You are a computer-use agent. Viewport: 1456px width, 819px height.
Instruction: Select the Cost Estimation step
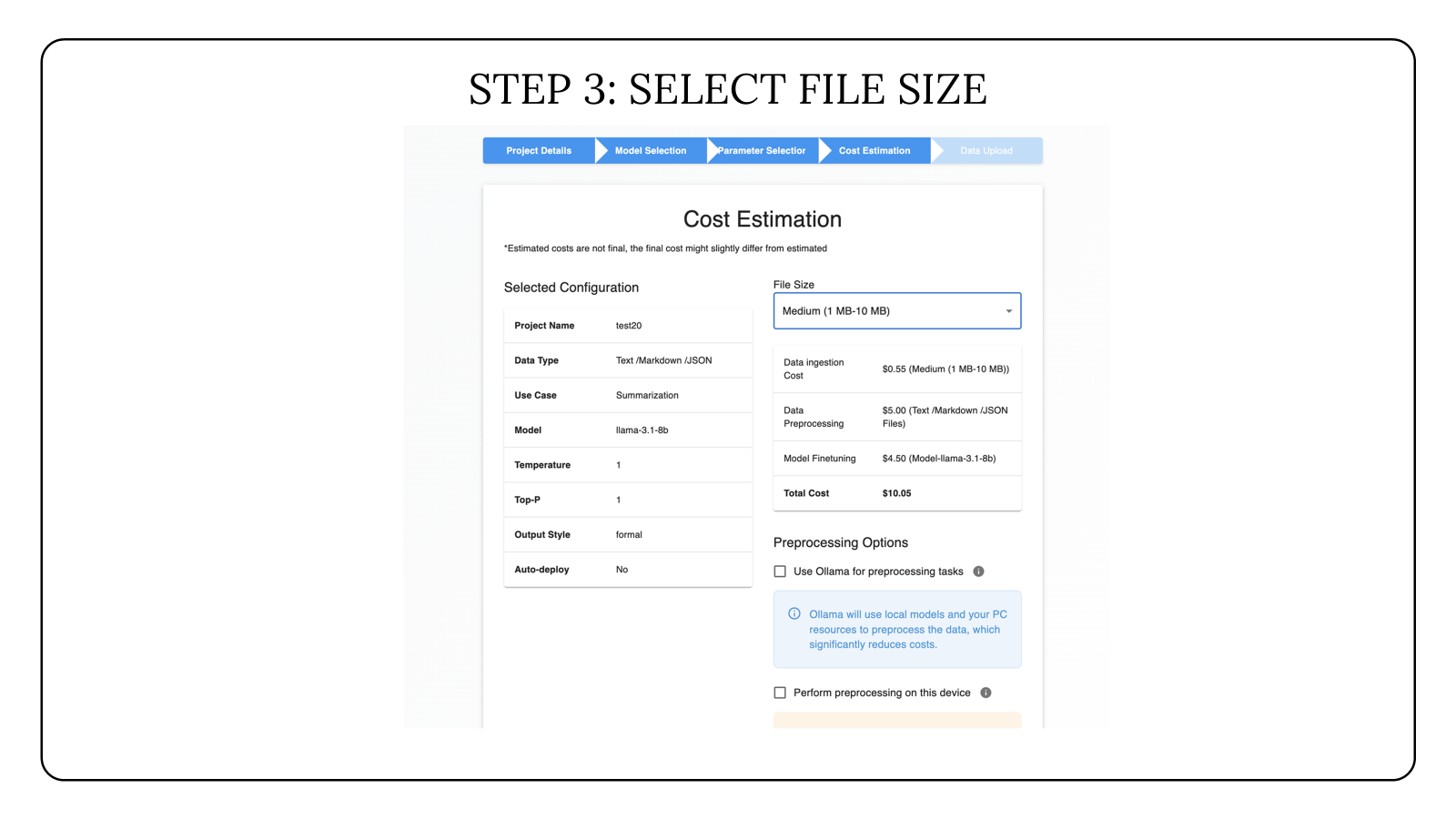[x=875, y=151]
